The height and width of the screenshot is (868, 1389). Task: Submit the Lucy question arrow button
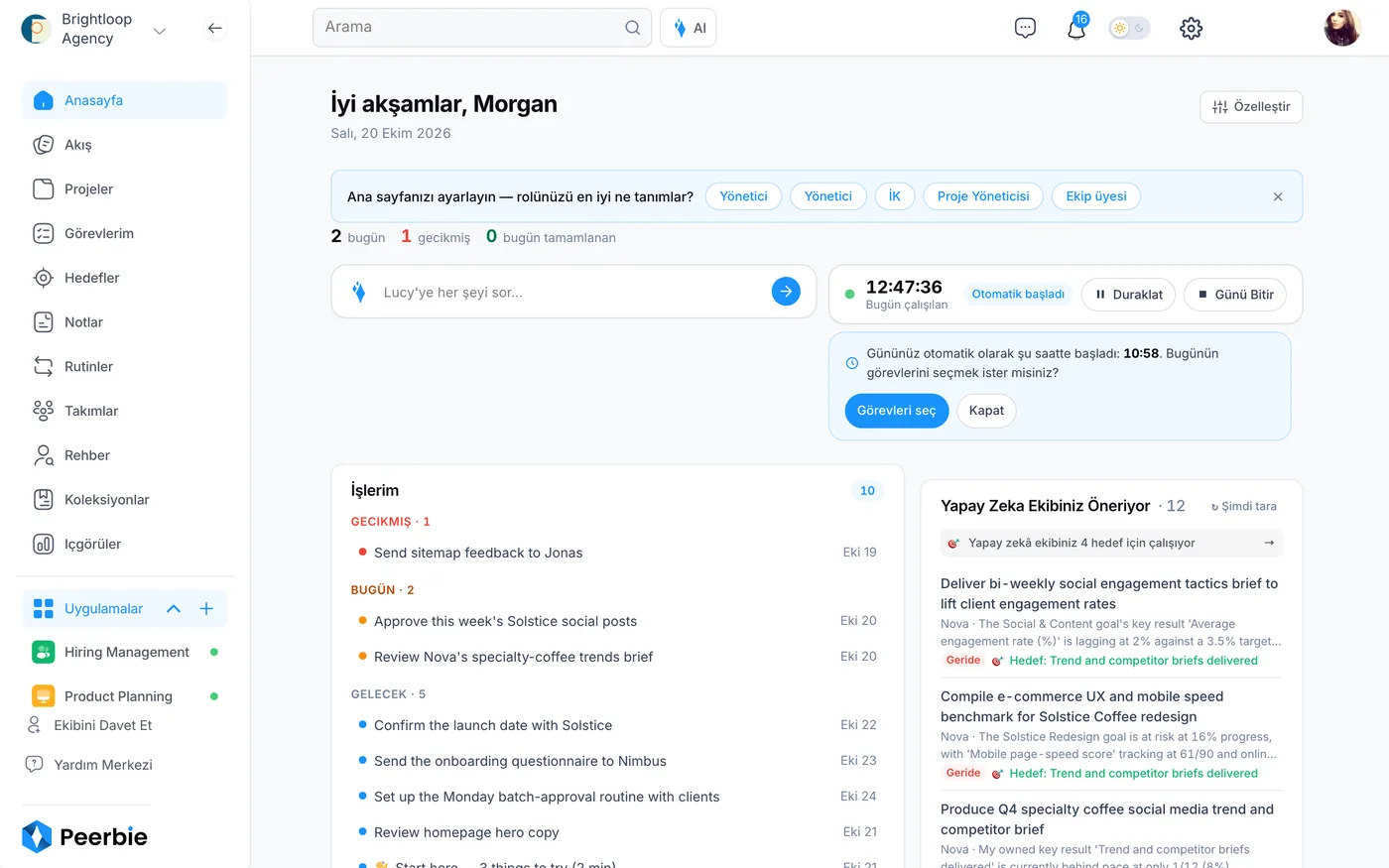[786, 292]
